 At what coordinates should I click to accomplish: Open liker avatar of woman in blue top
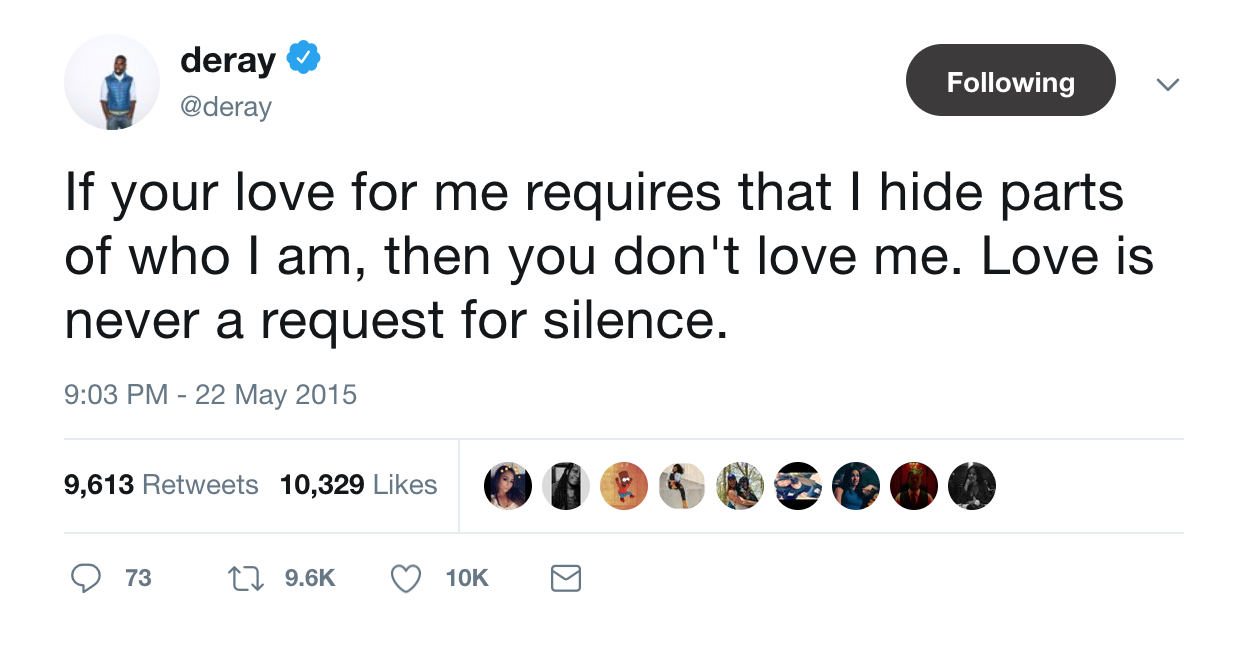[856, 486]
